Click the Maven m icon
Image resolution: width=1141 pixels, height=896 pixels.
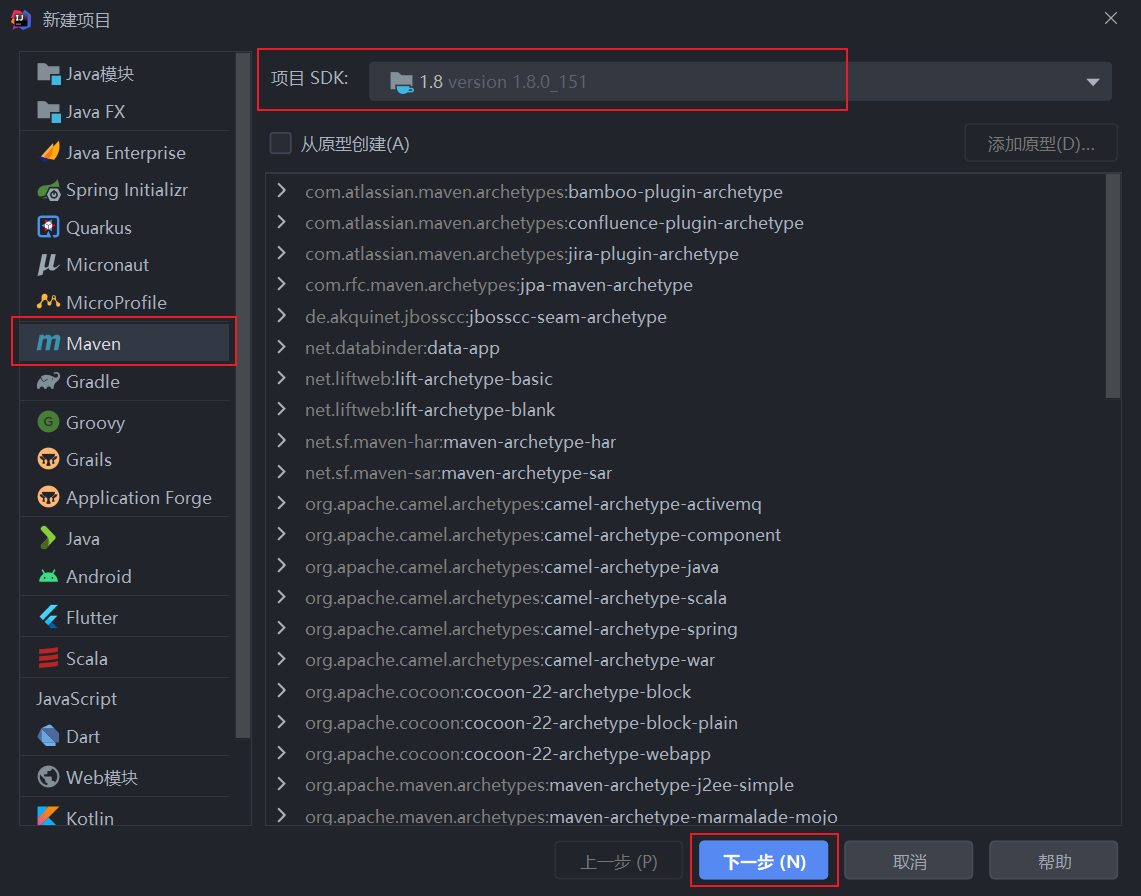point(49,343)
